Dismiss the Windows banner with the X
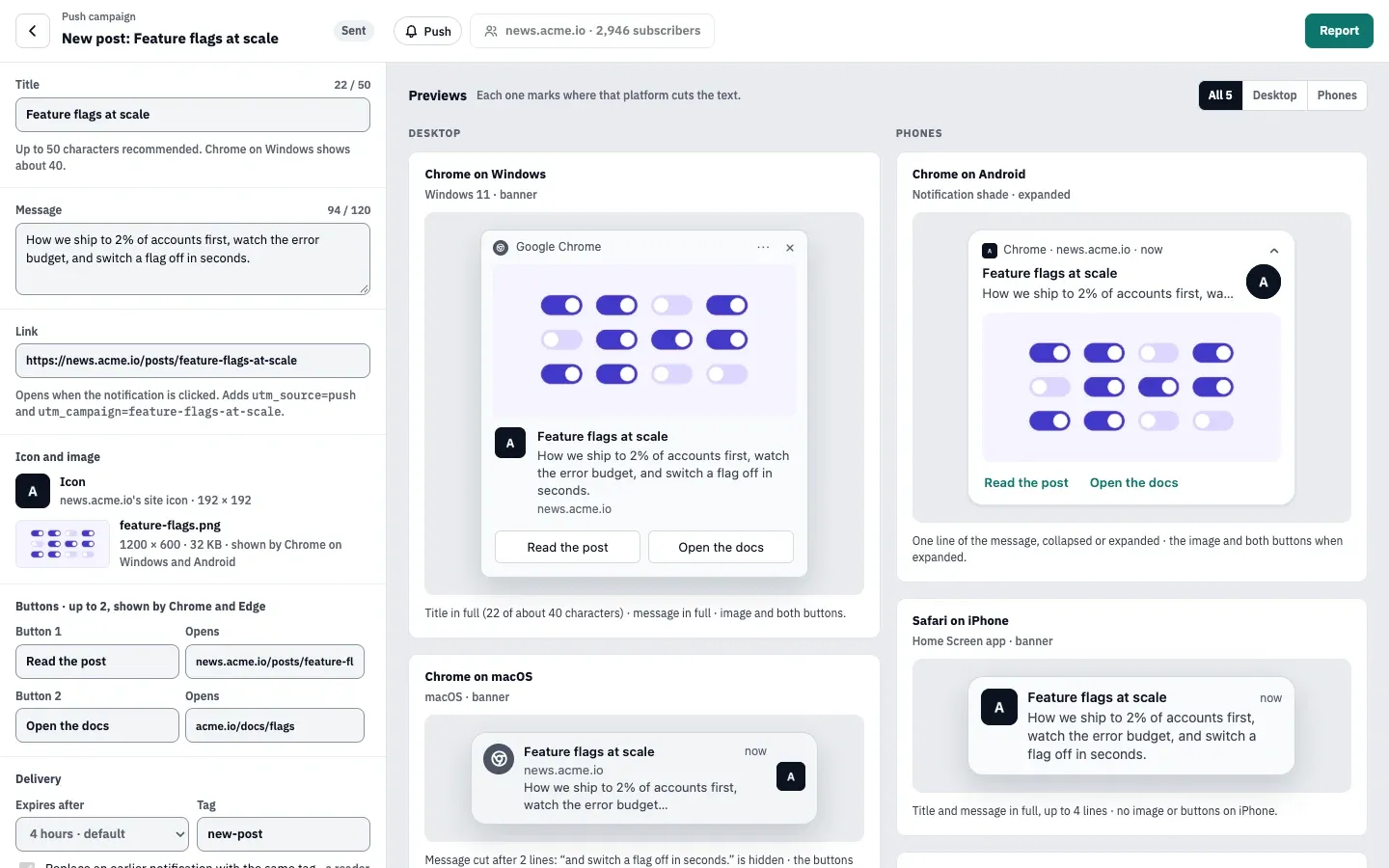This screenshot has width=1389, height=868. [x=790, y=248]
